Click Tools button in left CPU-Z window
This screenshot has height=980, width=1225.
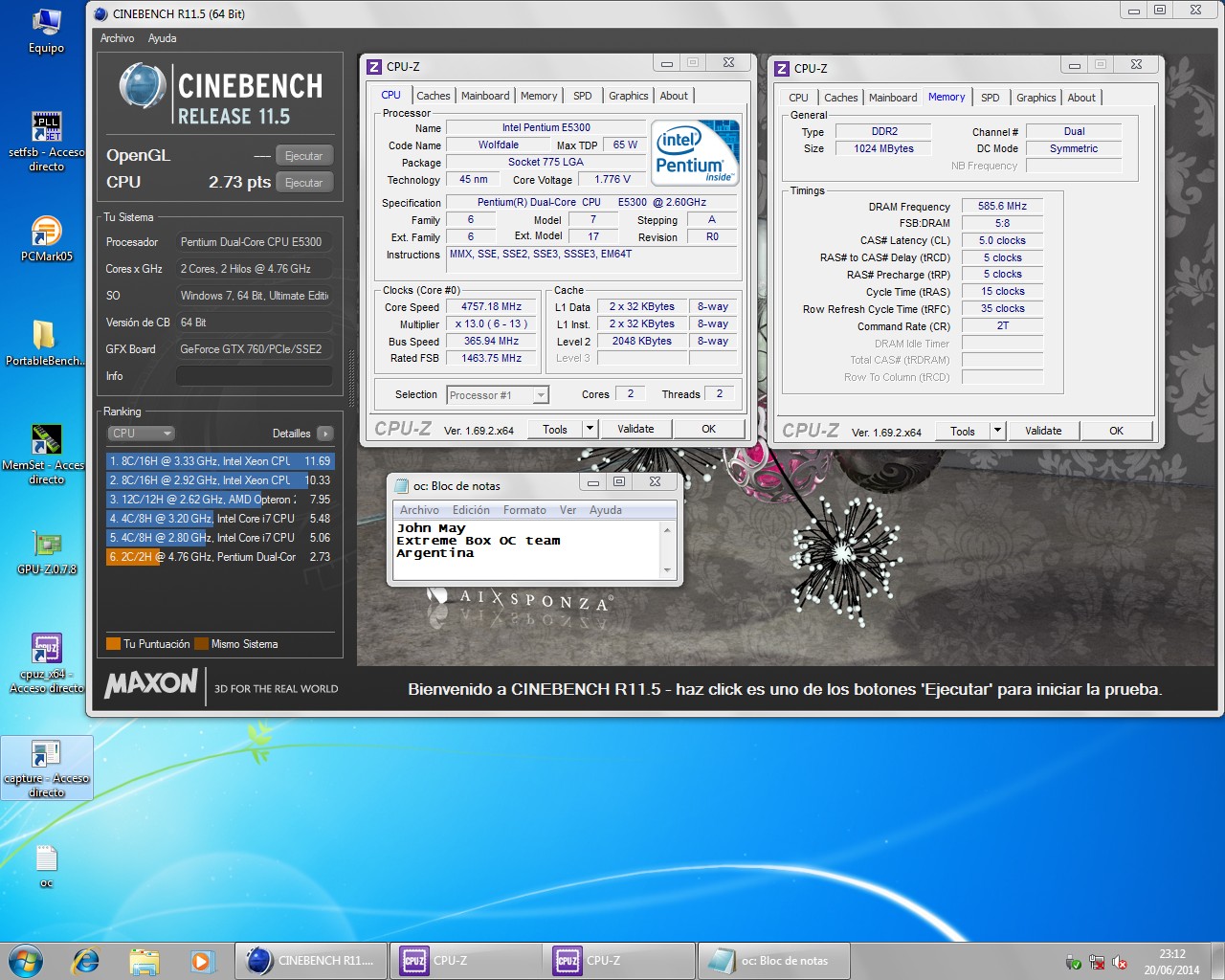(555, 429)
